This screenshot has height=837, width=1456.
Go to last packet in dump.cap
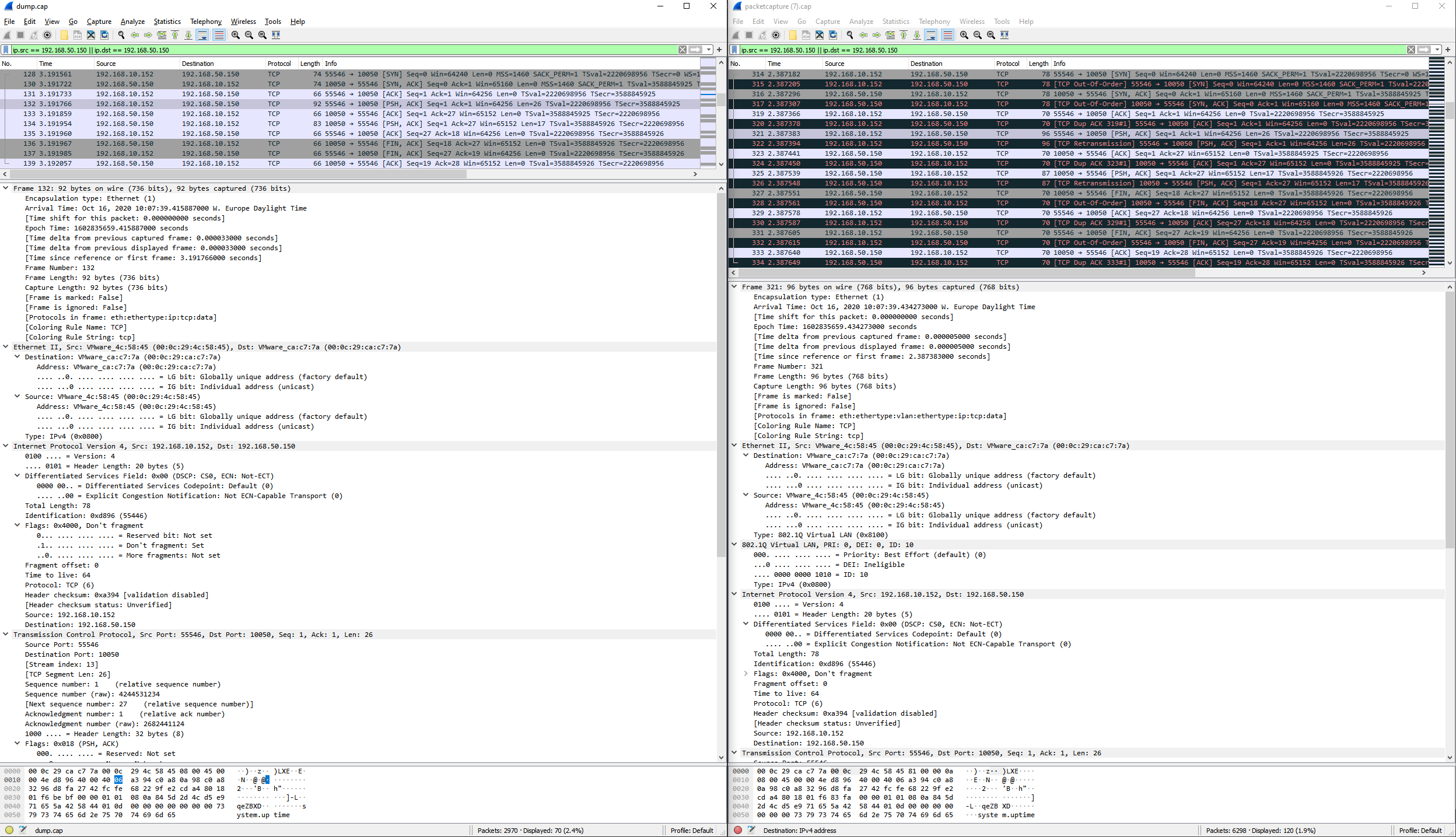pyautogui.click(x=188, y=35)
